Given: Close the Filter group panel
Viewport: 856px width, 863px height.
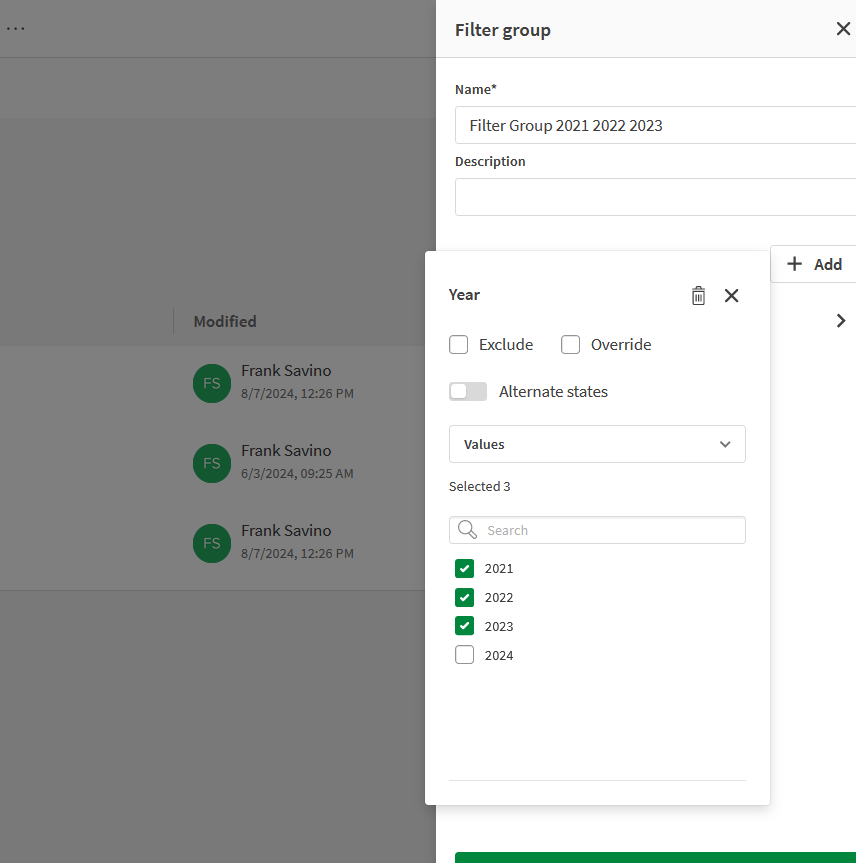Looking at the screenshot, I should tap(843, 29).
